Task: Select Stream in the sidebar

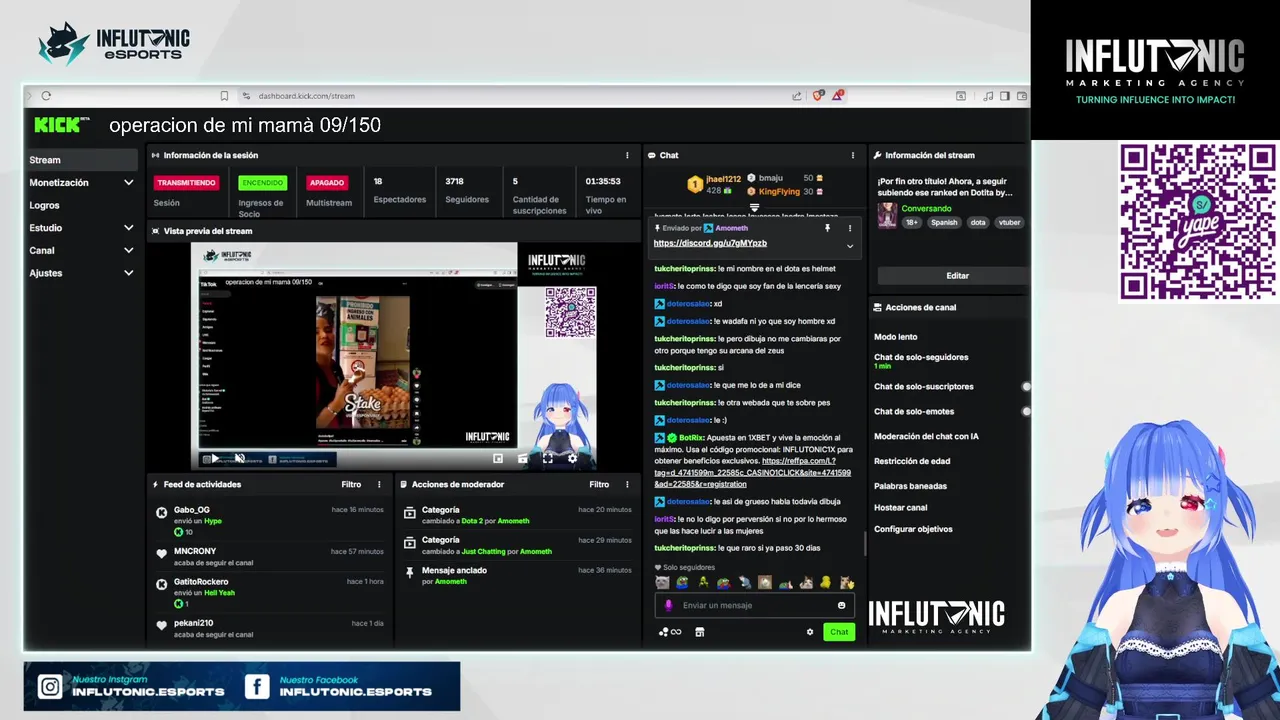Action: click(x=82, y=160)
